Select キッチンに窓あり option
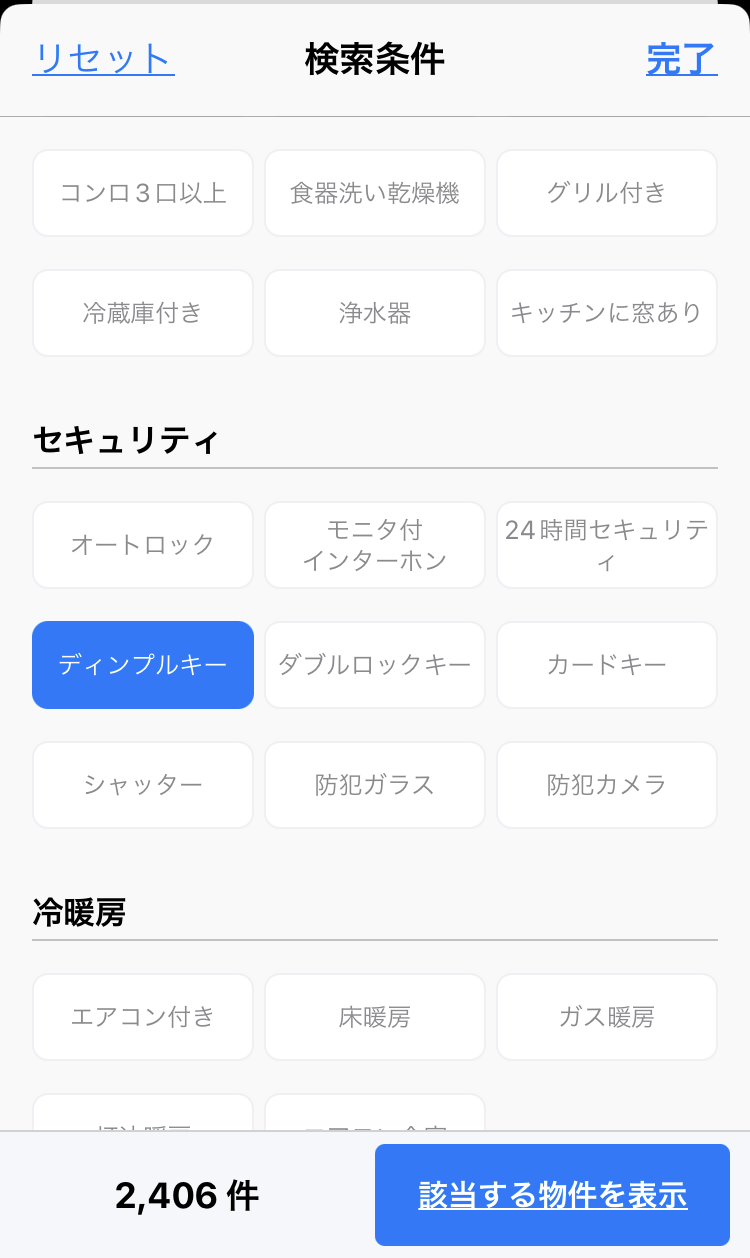Viewport: 750px width, 1258px height. point(606,313)
